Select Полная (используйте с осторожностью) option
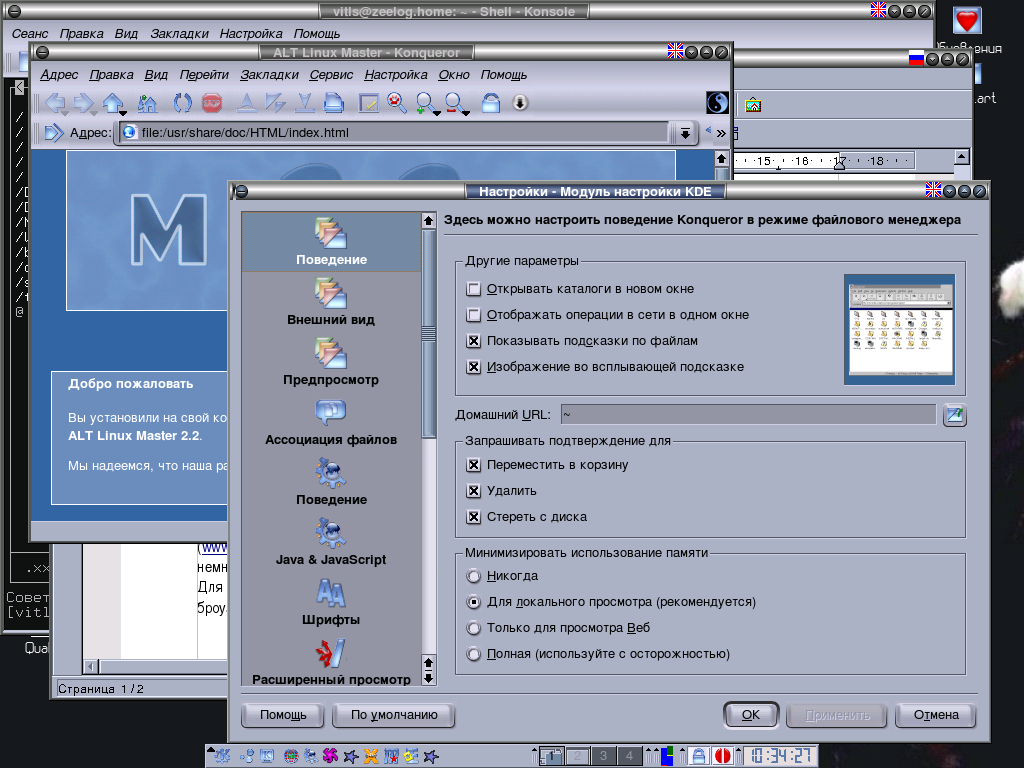The image size is (1024, 768). [473, 654]
